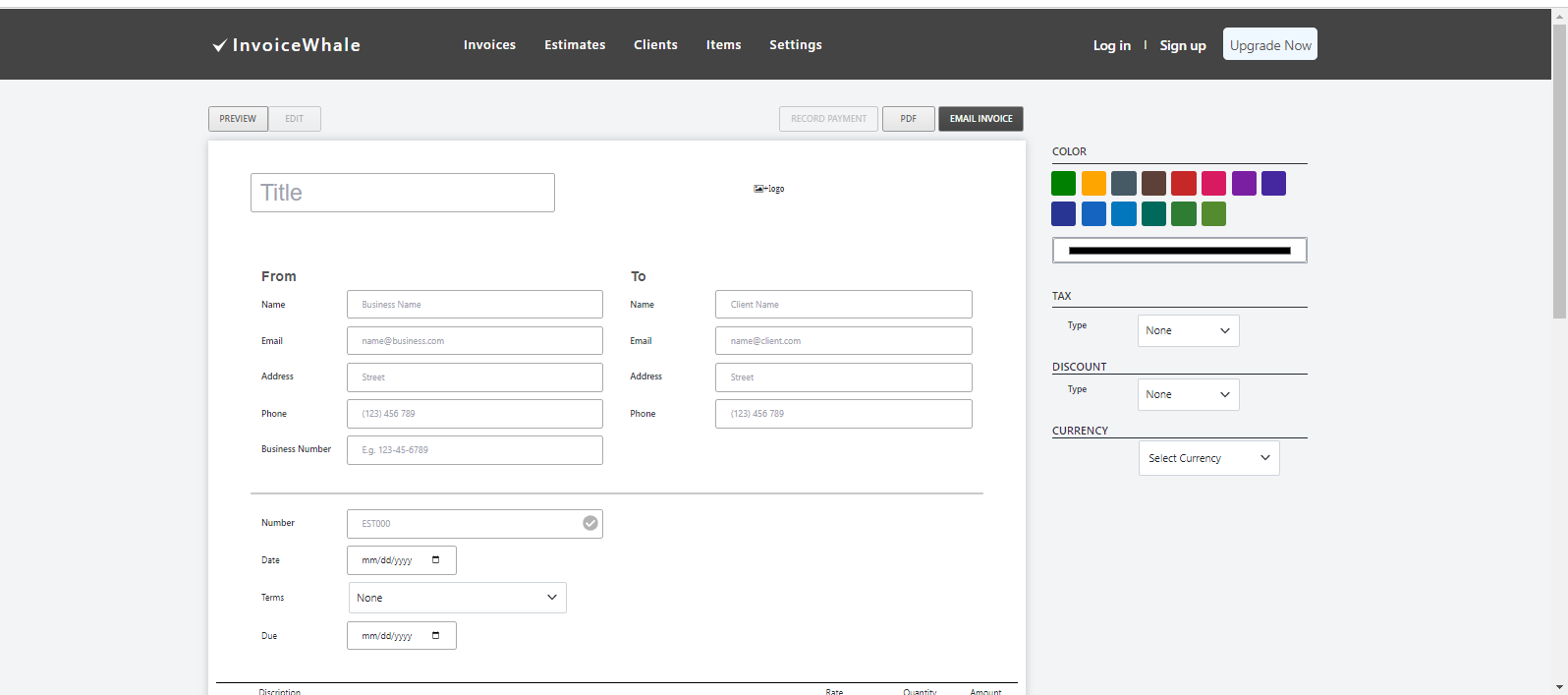Image resolution: width=1568 pixels, height=695 pixels.
Task: Open the Terms dropdown
Action: click(458, 598)
